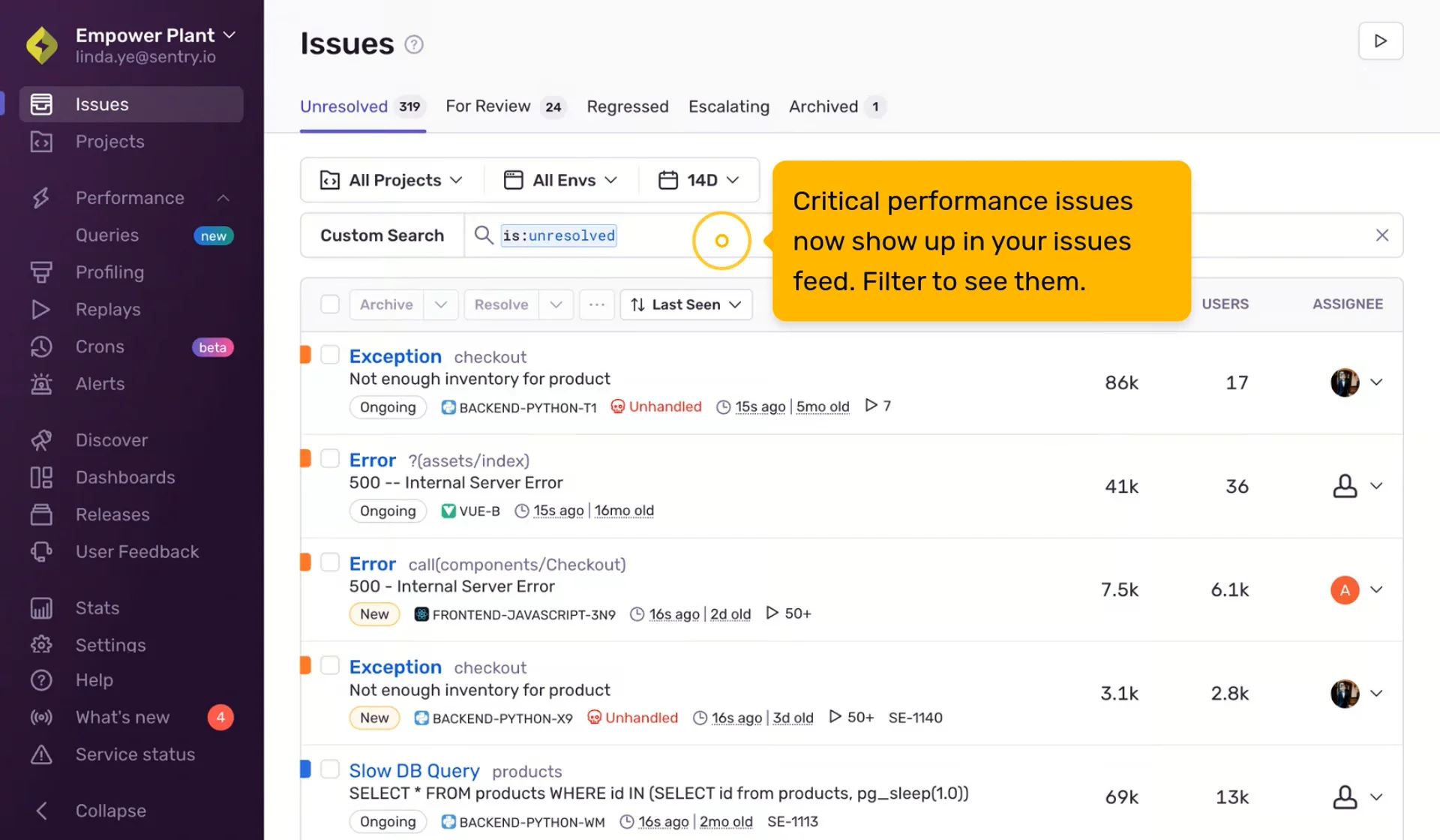Select the BACKEND-PYTHON-T1 issue checkbox
The image size is (1440, 840).
(330, 355)
